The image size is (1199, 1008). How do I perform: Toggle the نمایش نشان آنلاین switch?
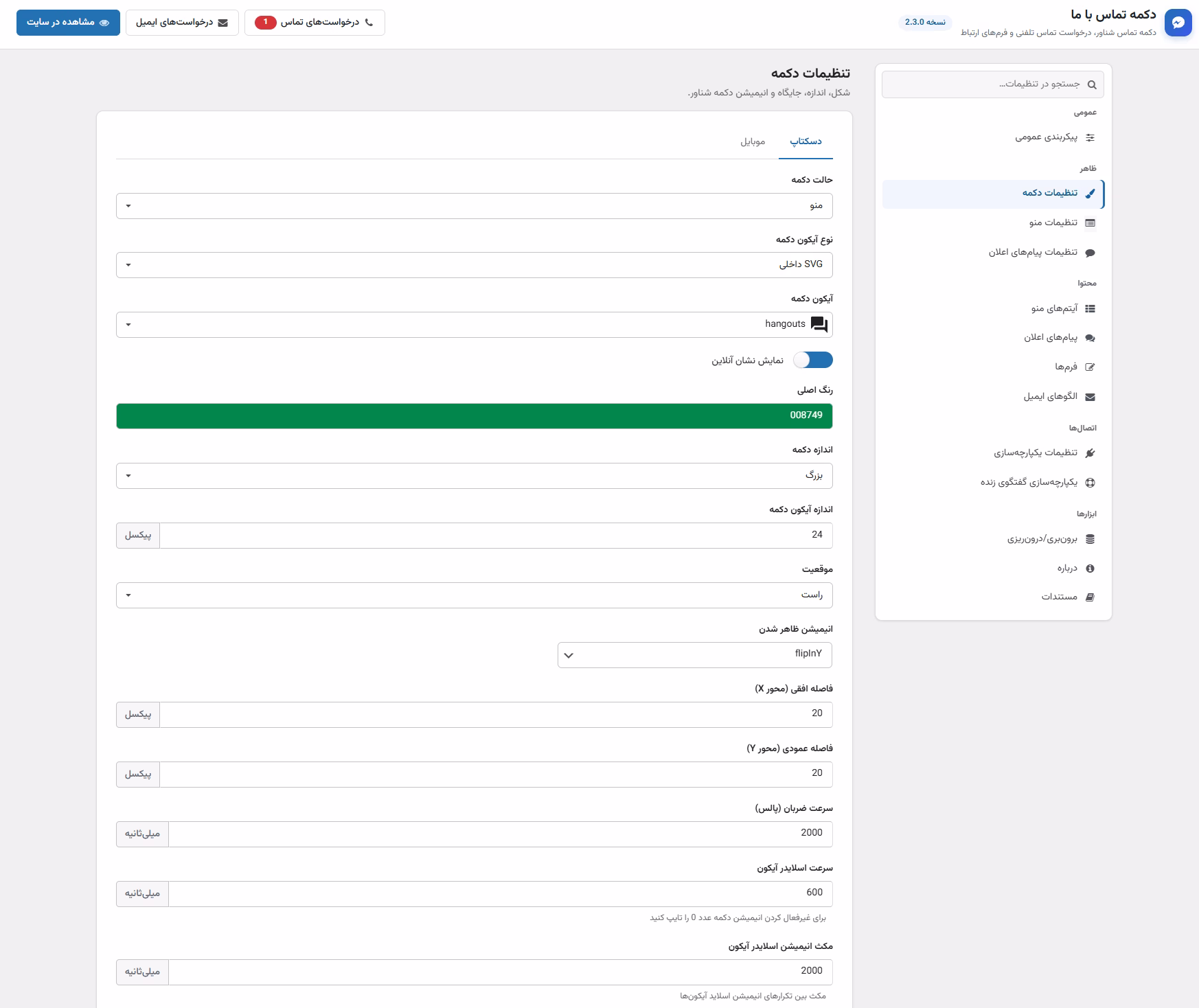[x=813, y=360]
